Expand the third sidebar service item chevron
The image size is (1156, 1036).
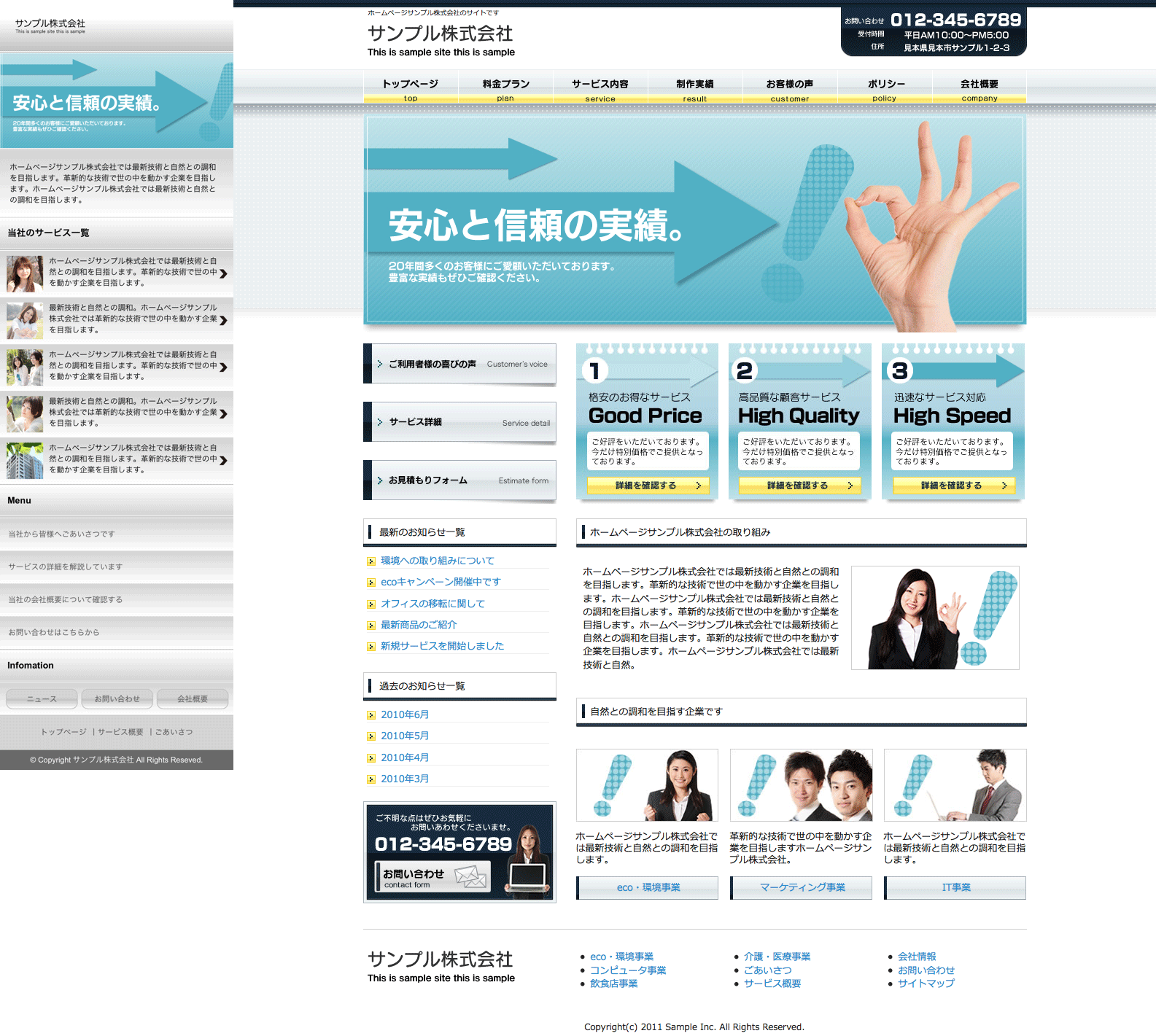click(223, 367)
